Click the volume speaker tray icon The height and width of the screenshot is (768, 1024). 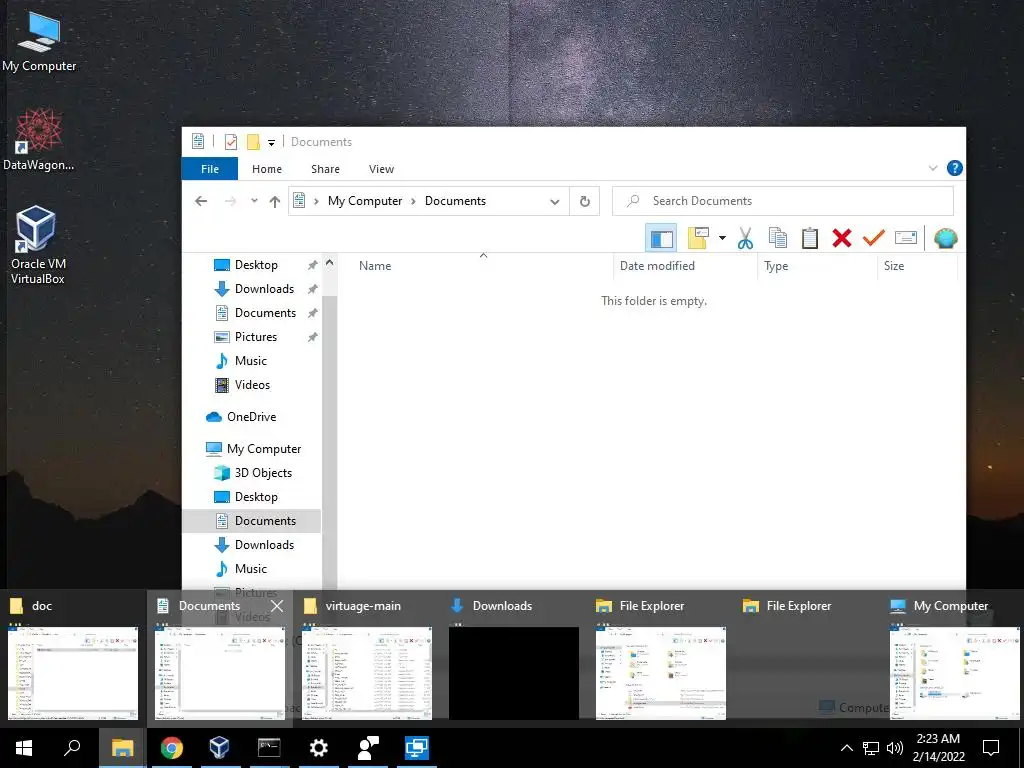click(894, 748)
